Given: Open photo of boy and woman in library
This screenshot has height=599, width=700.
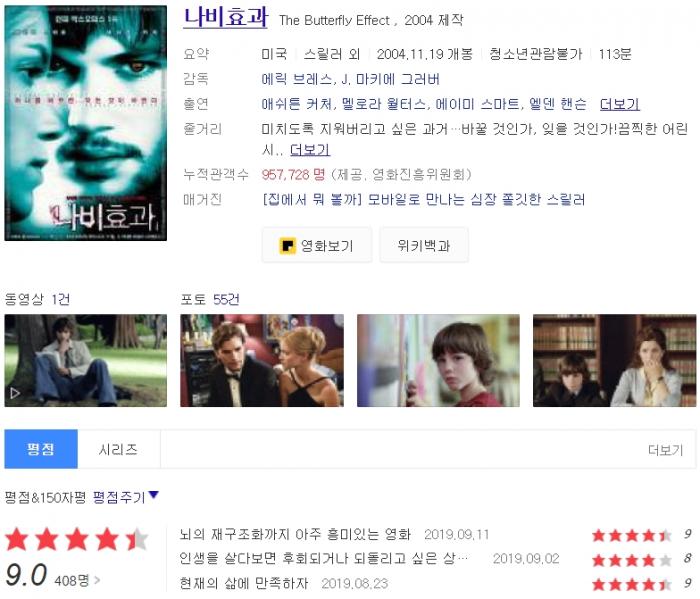Looking at the screenshot, I should click(614, 360).
